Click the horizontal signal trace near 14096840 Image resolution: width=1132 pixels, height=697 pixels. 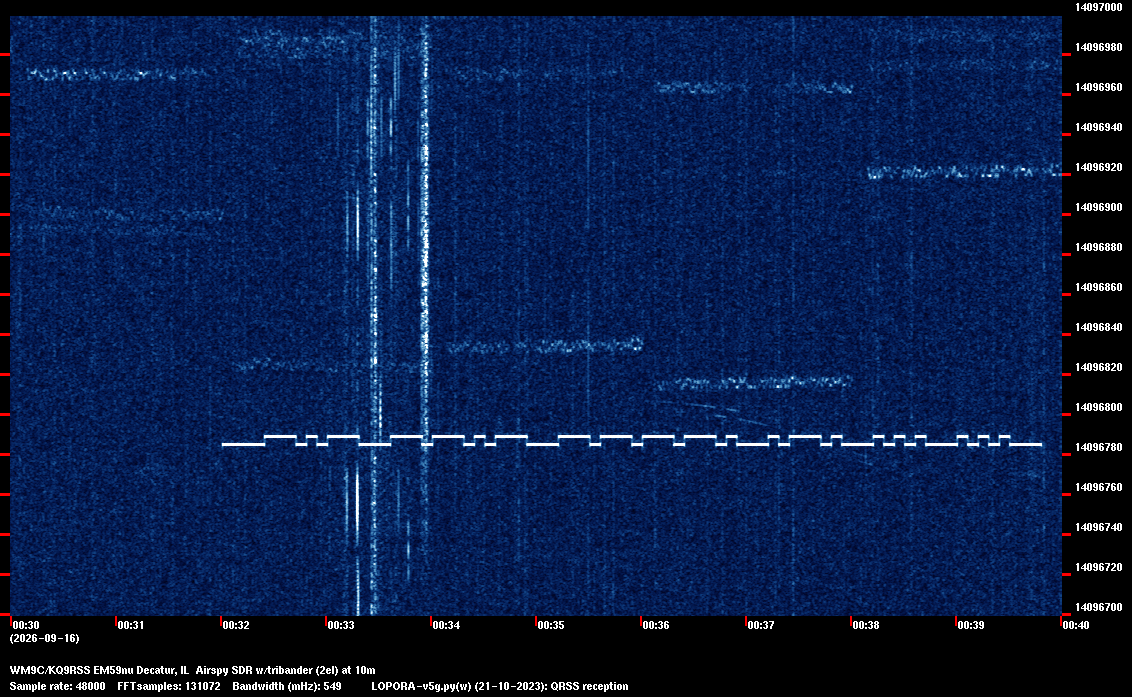point(545,346)
